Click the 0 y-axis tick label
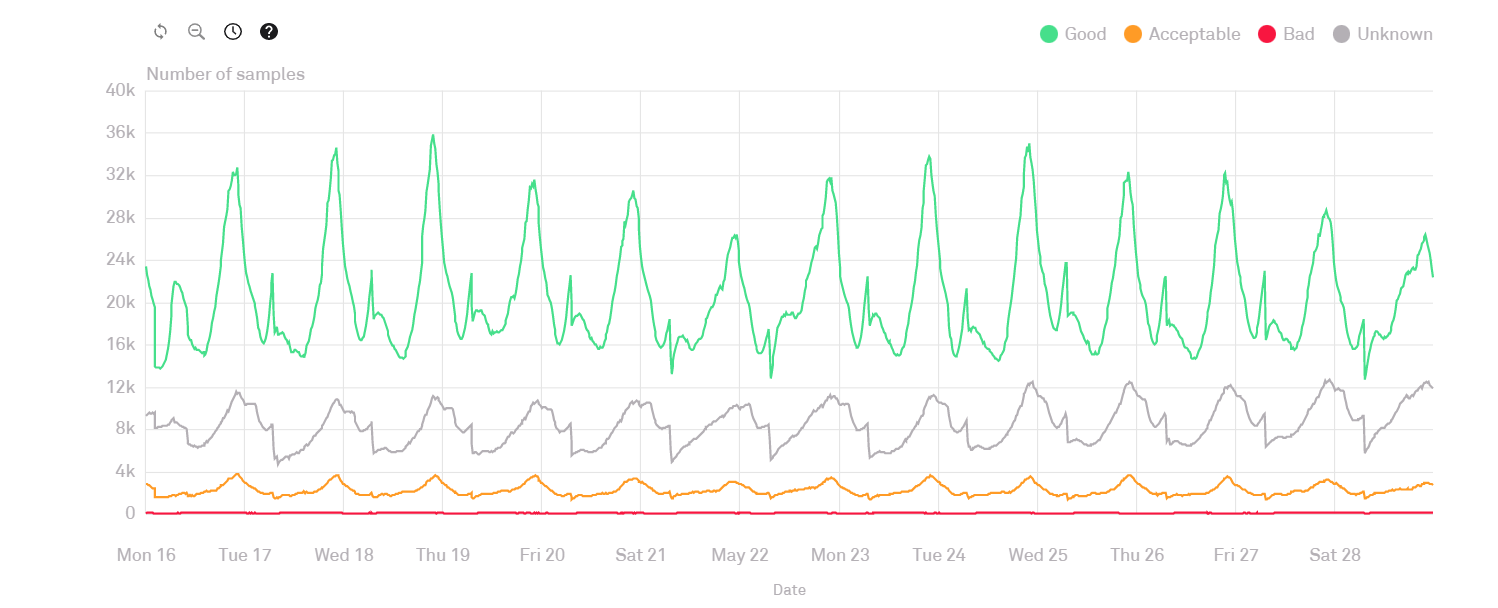 pyautogui.click(x=129, y=514)
